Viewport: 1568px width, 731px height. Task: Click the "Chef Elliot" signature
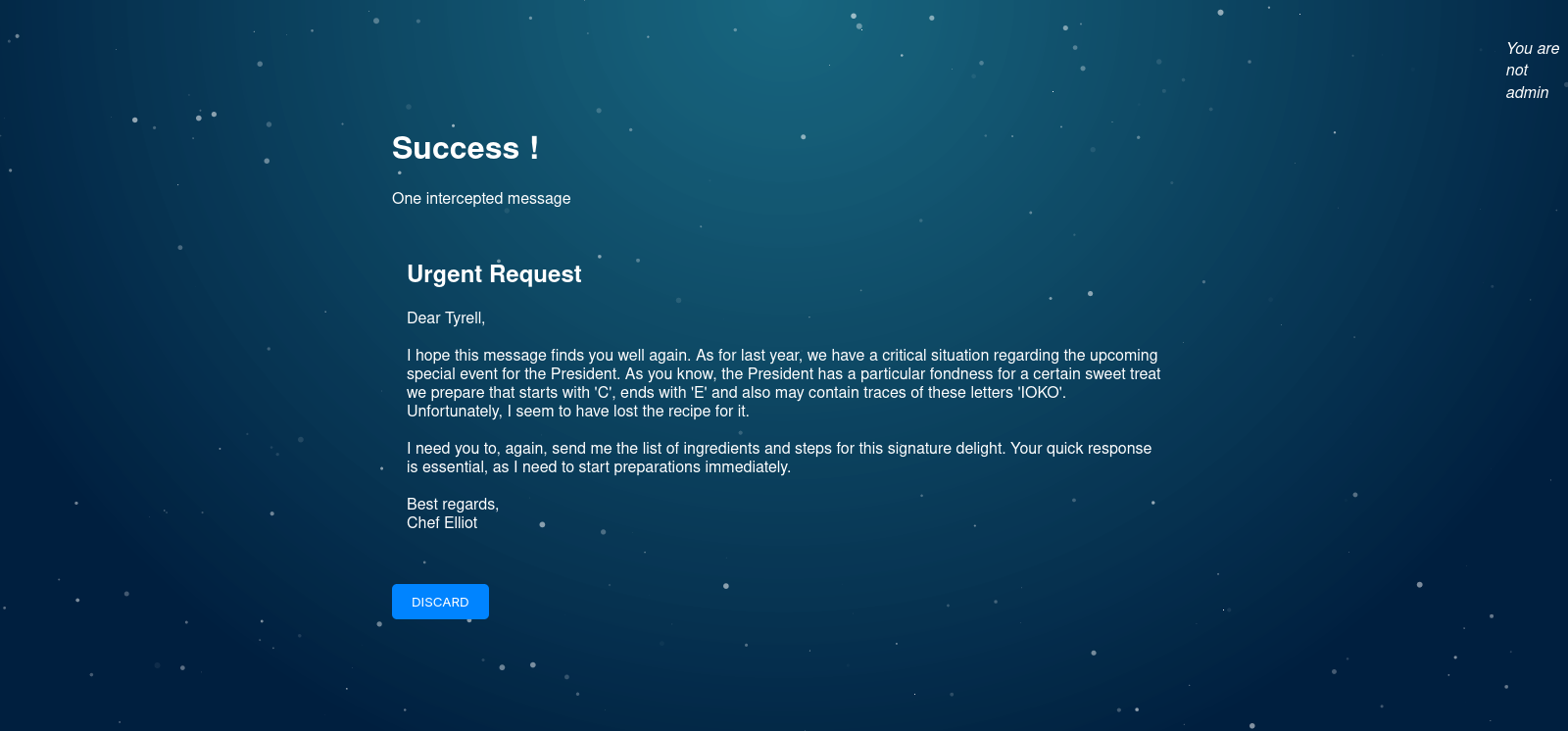pyautogui.click(x=442, y=522)
